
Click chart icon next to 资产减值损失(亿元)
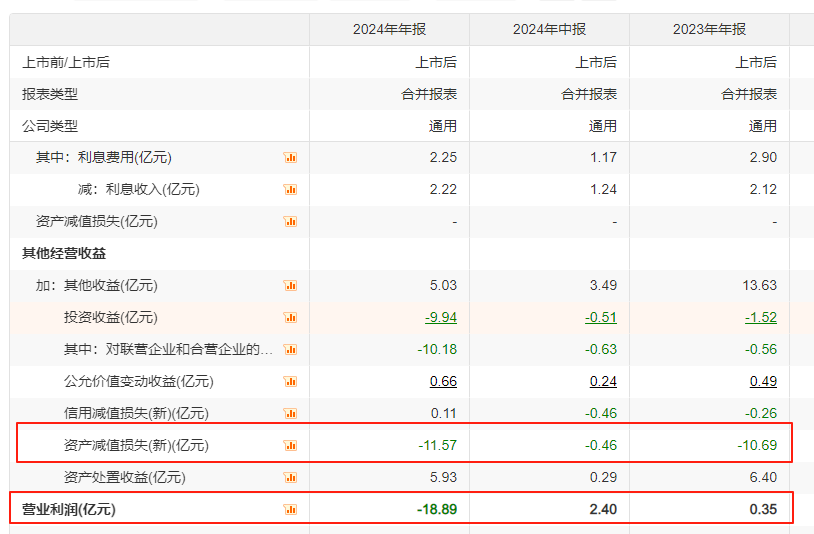pyautogui.click(x=291, y=221)
